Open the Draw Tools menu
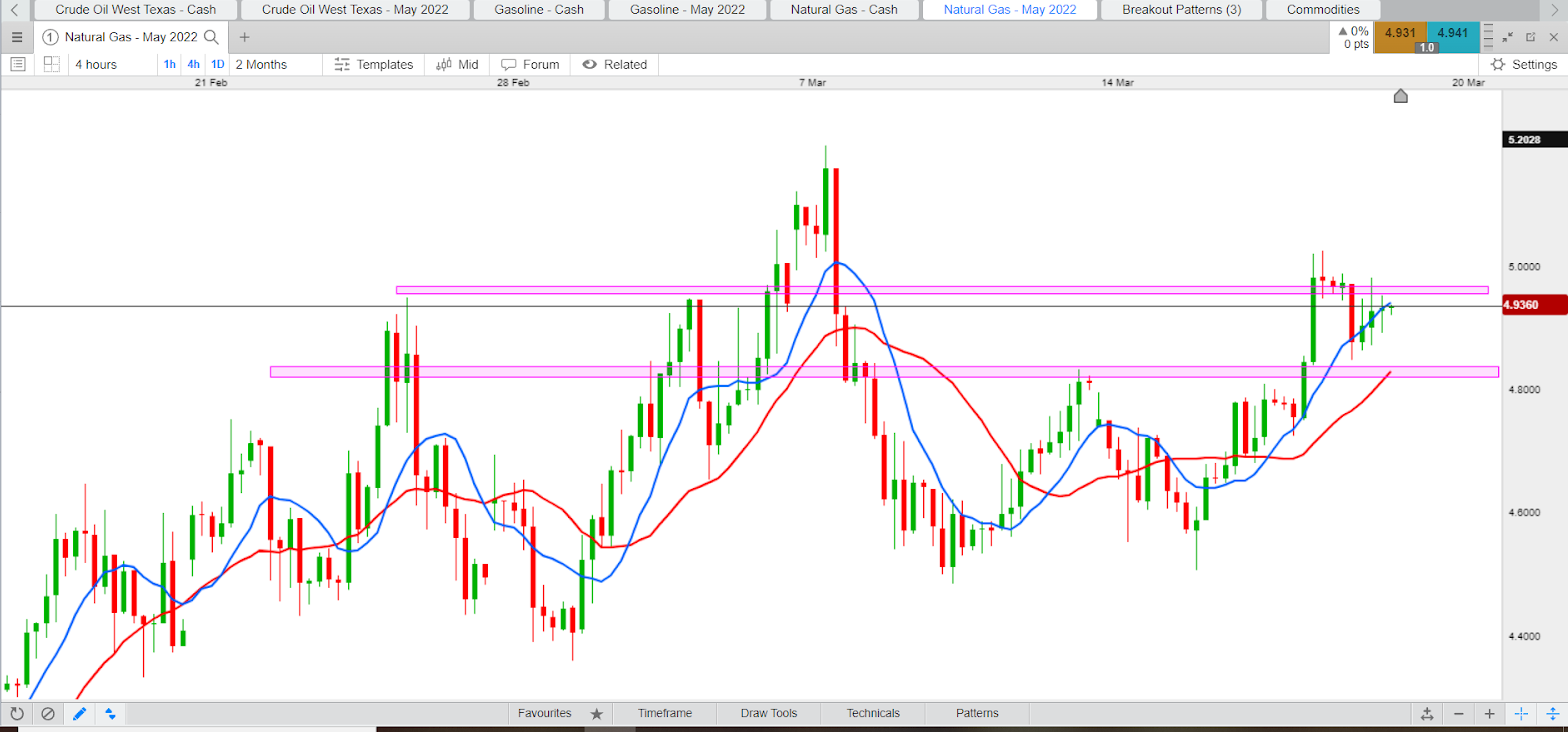Screen dimensions: 1568x732 point(769,714)
